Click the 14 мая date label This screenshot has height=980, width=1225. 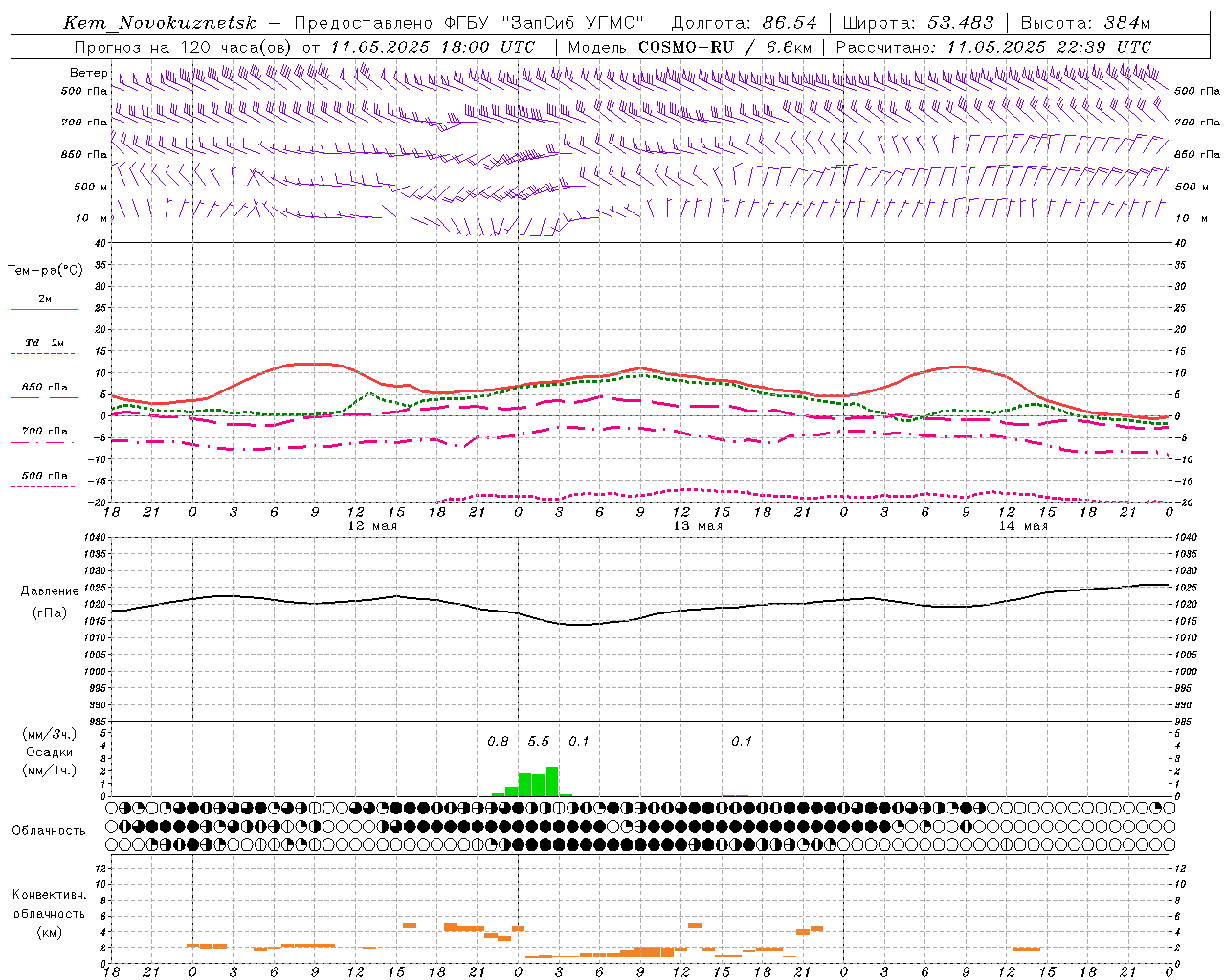(x=1023, y=526)
